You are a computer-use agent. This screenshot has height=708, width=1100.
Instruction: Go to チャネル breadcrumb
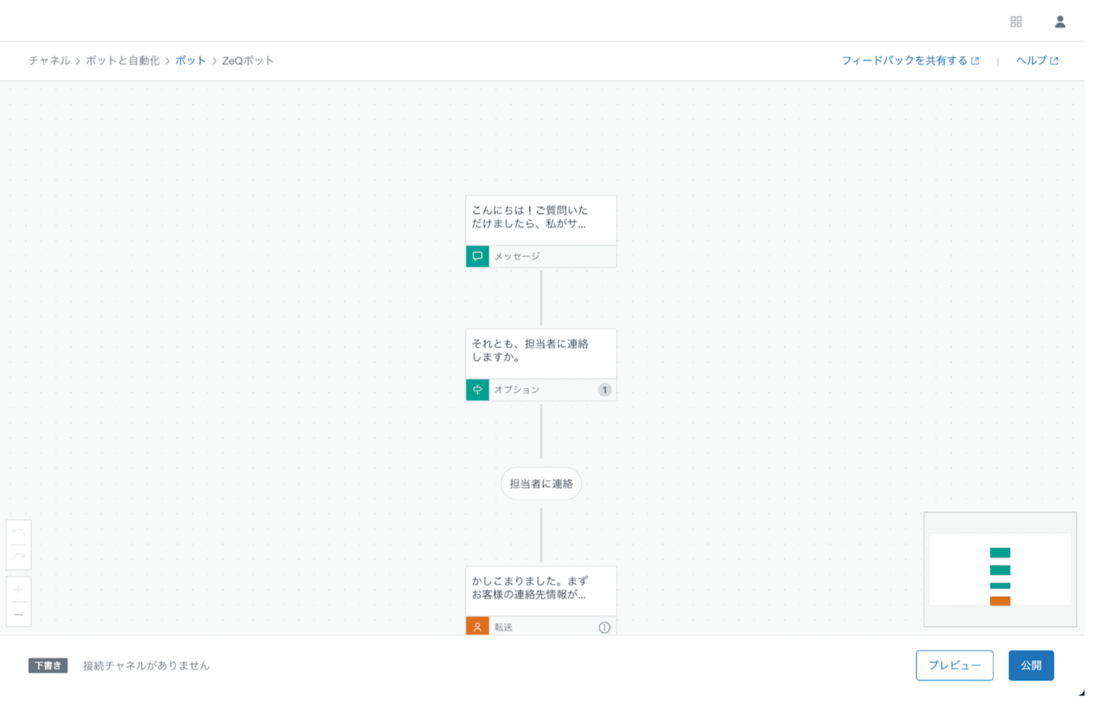[x=49, y=60]
